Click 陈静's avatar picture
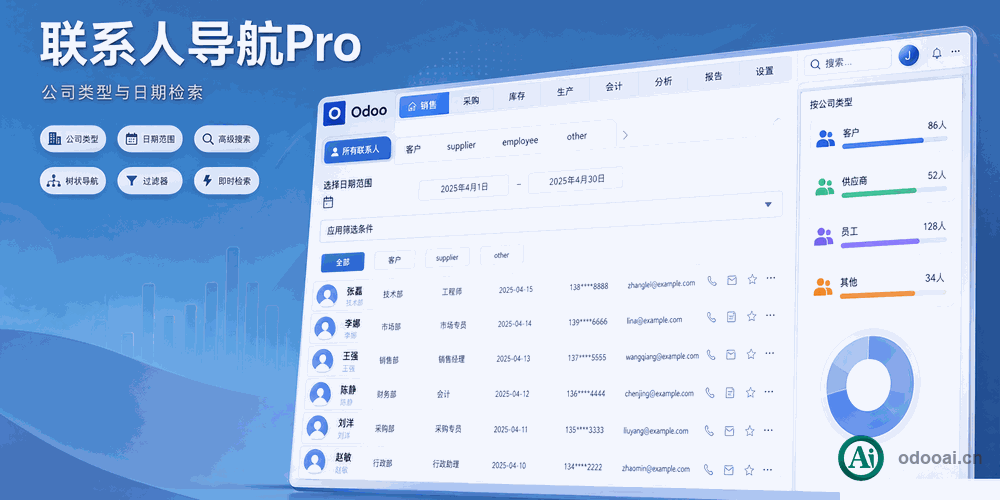The height and width of the screenshot is (500, 1000). point(320,393)
